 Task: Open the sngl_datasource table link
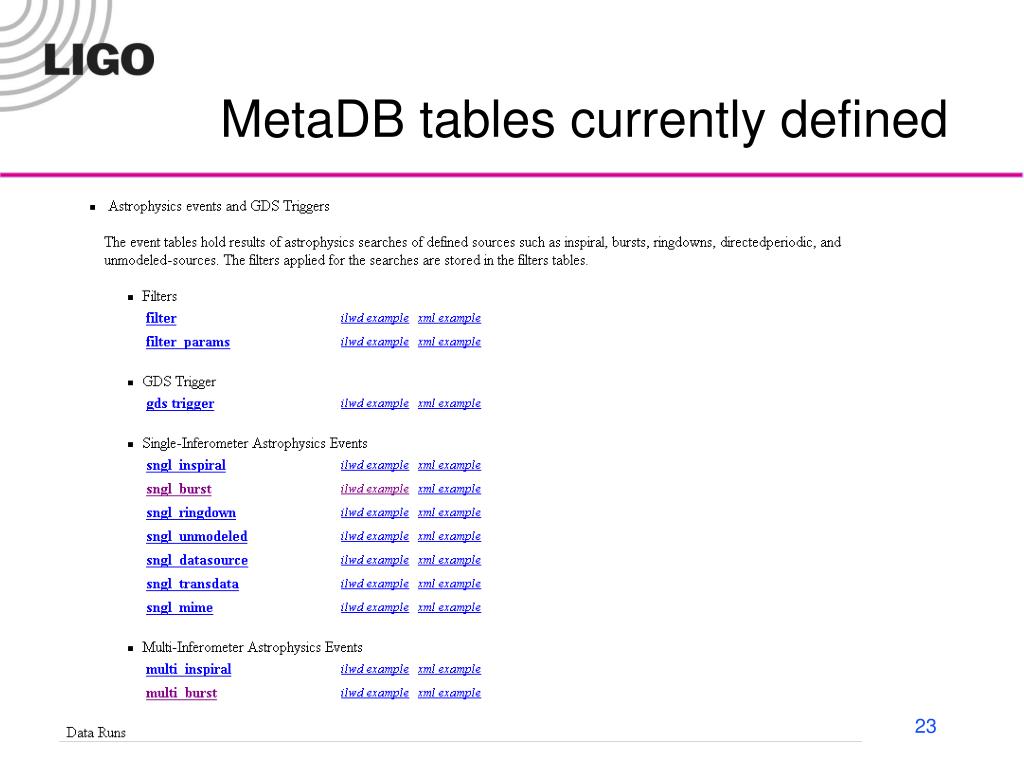point(197,560)
